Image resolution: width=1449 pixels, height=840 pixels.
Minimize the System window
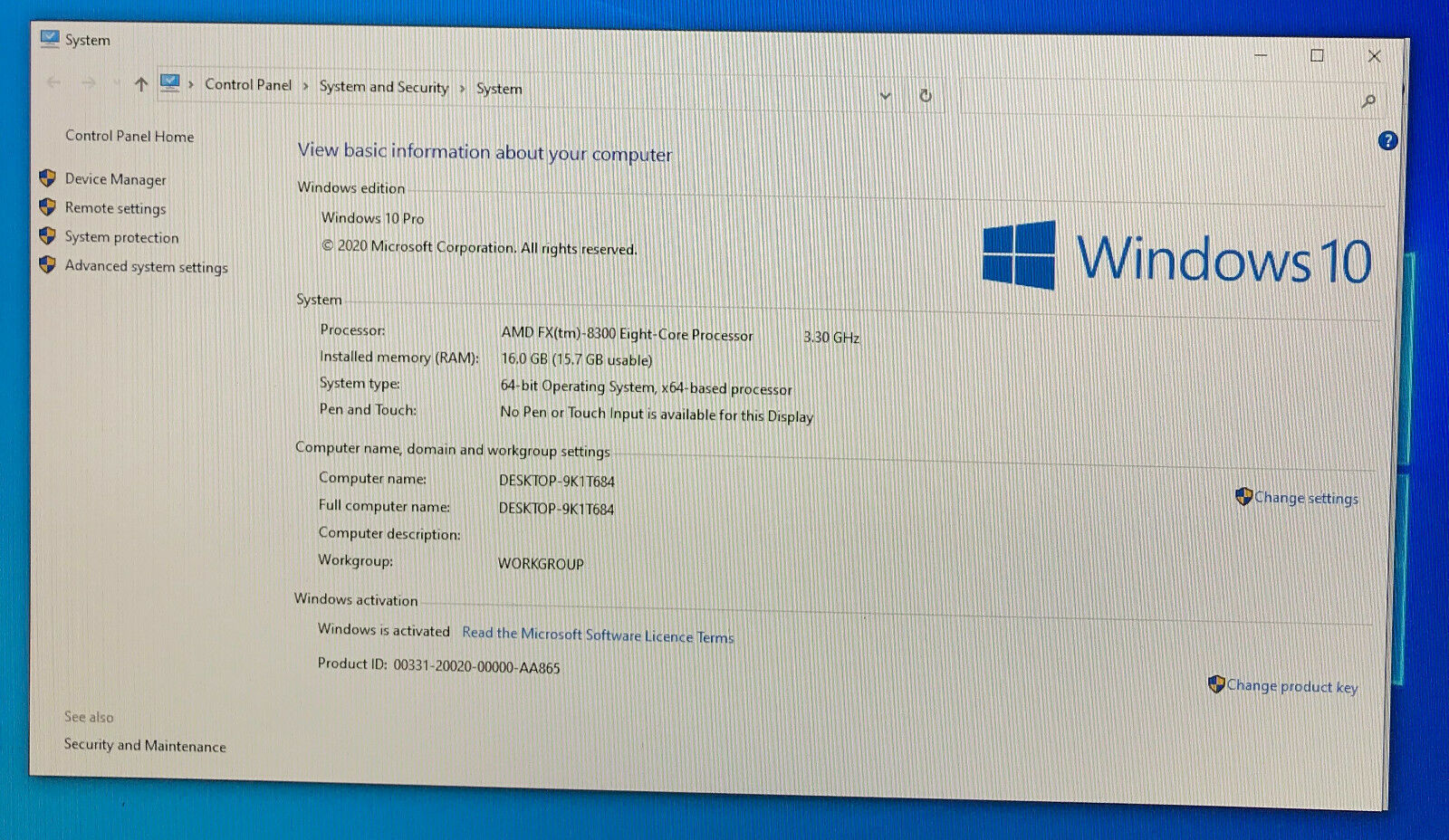[x=1261, y=54]
